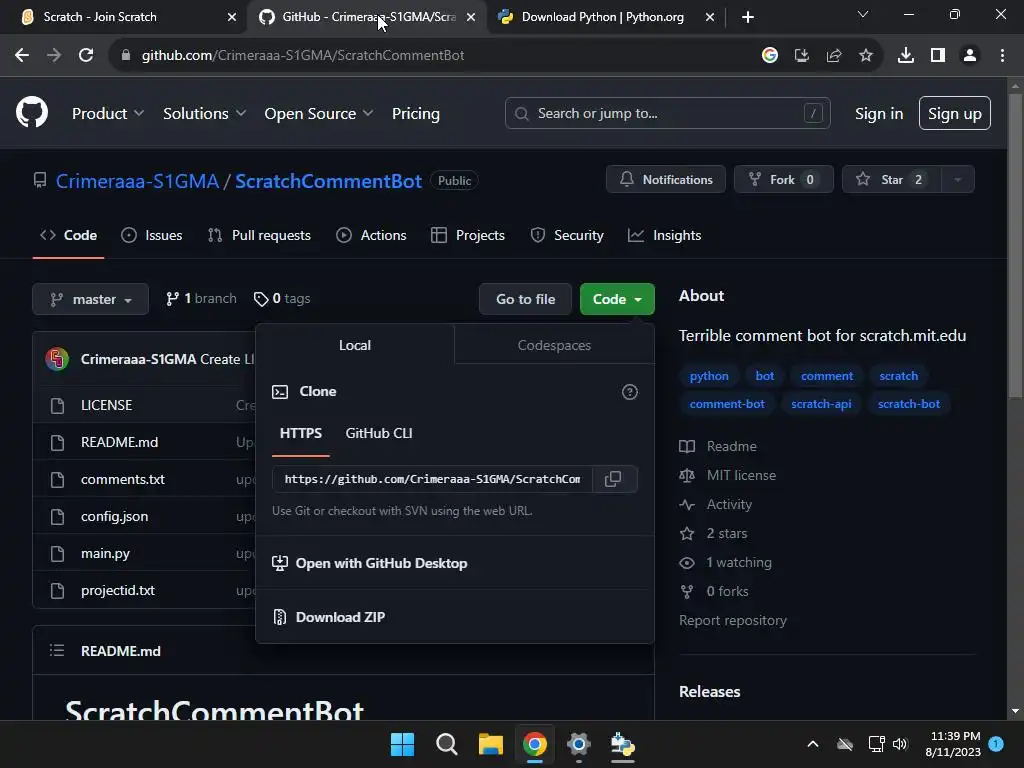Open Windows taskbar Search
1024x768 pixels.
point(447,744)
